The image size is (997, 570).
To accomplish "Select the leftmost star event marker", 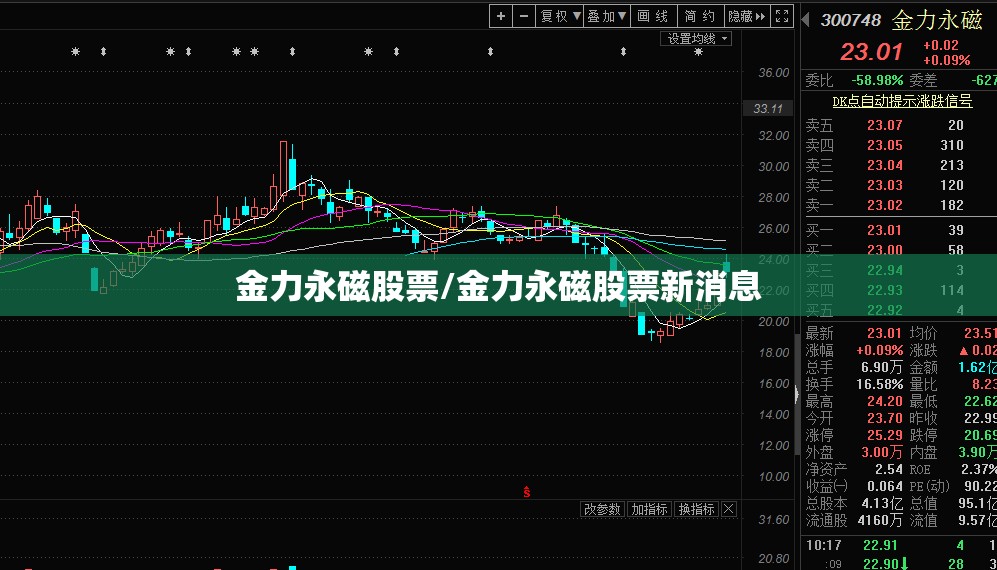I will 76,52.
